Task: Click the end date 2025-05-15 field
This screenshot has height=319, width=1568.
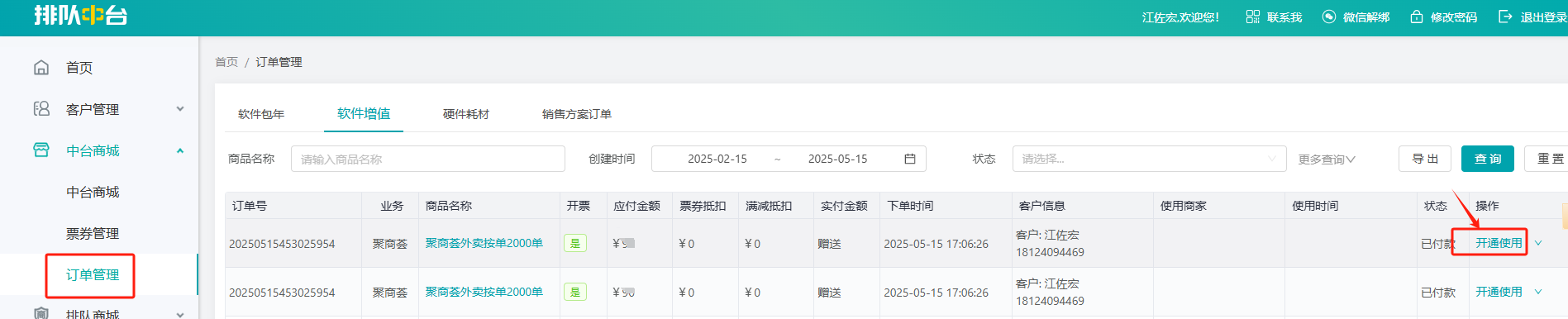Action: tap(837, 159)
